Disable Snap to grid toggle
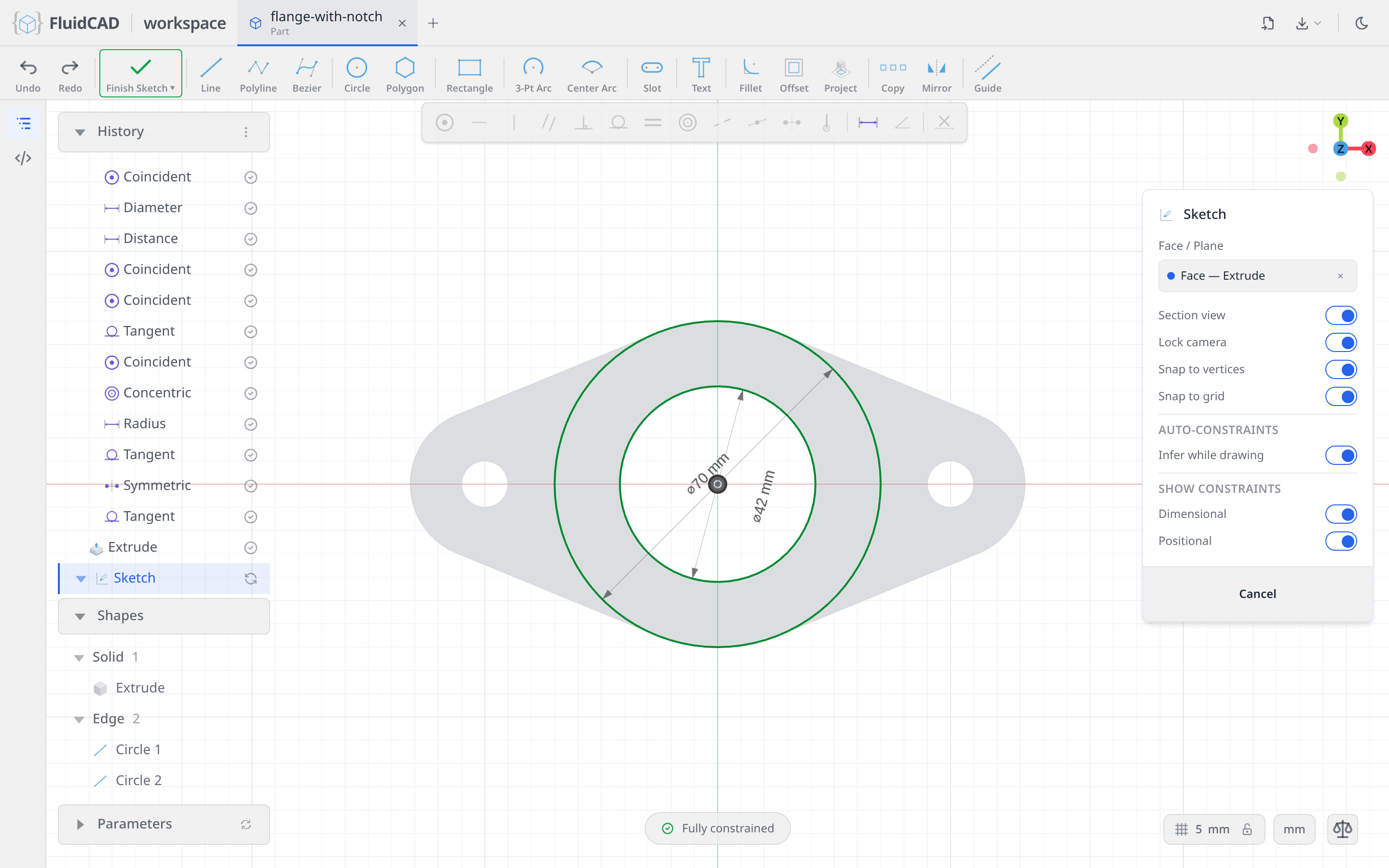The image size is (1389, 868). 1341,396
